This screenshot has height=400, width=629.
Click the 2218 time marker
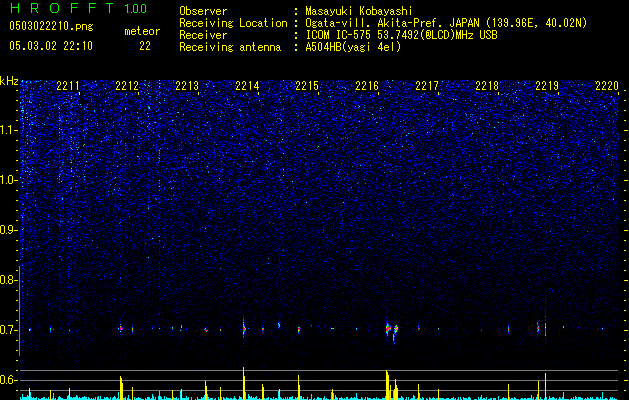pyautogui.click(x=487, y=86)
